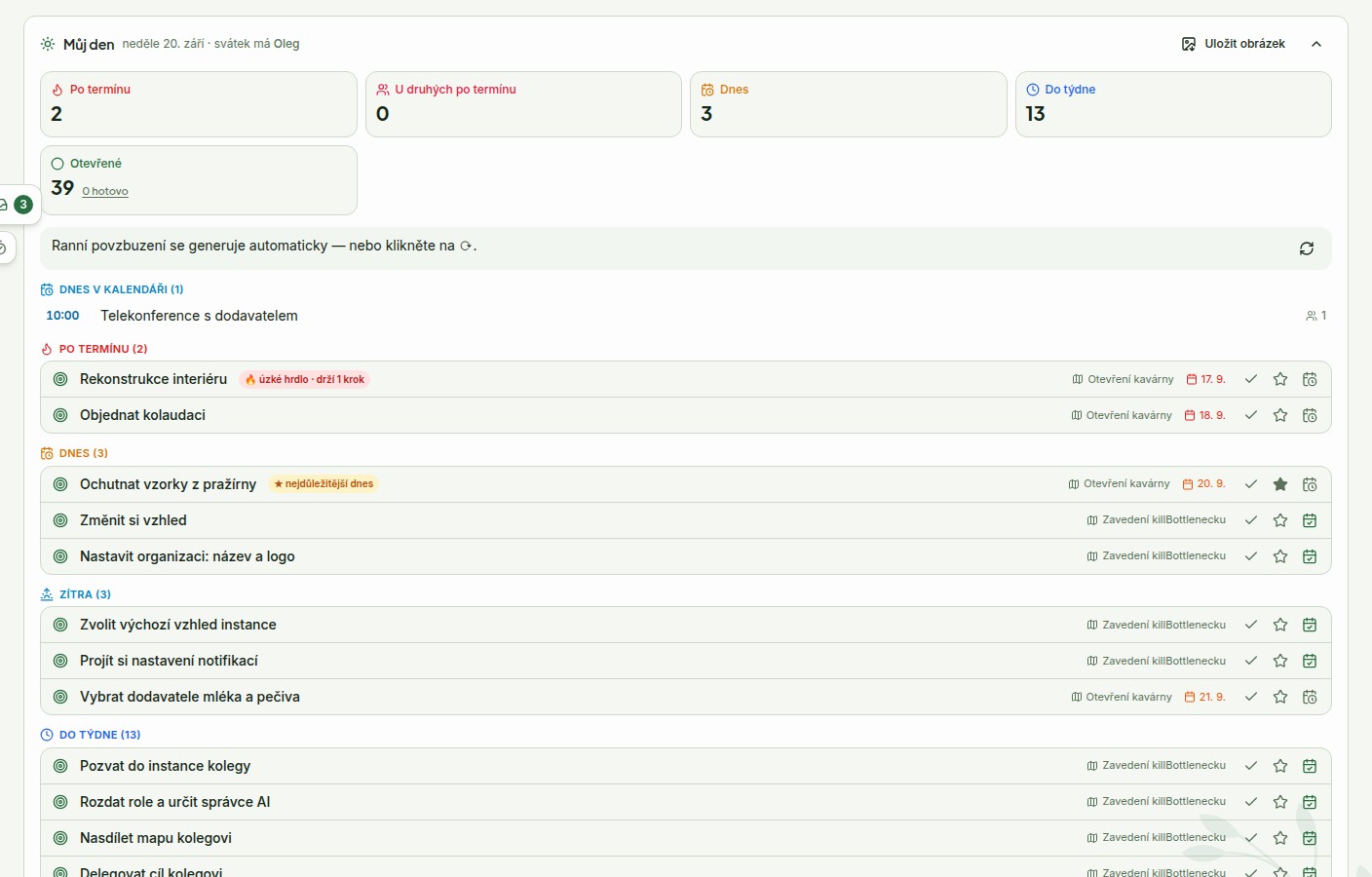1372x877 pixels.
Task: Click the 0 hotovo link
Action: (105, 191)
